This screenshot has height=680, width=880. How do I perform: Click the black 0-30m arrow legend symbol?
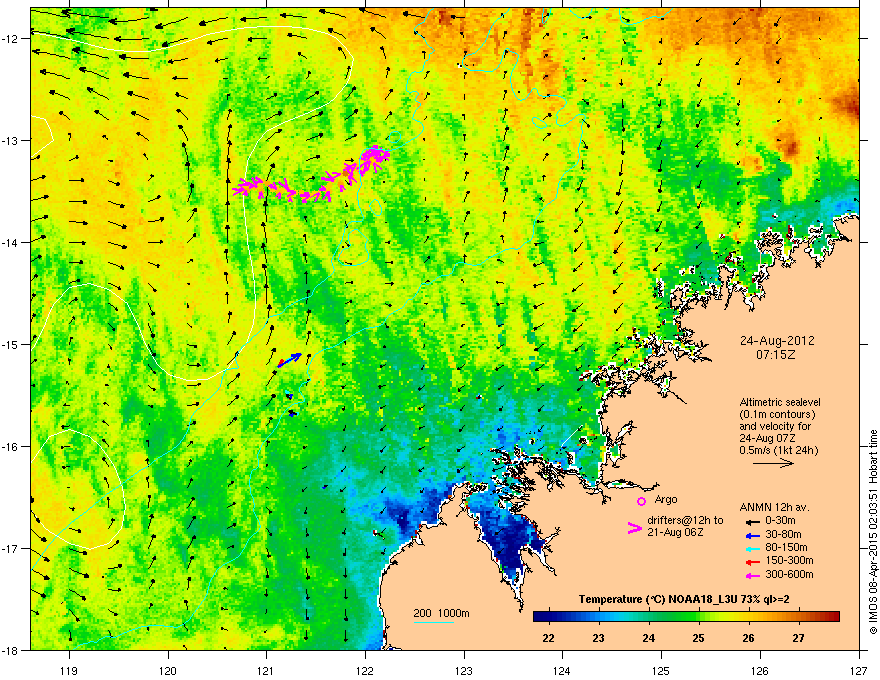click(x=752, y=521)
